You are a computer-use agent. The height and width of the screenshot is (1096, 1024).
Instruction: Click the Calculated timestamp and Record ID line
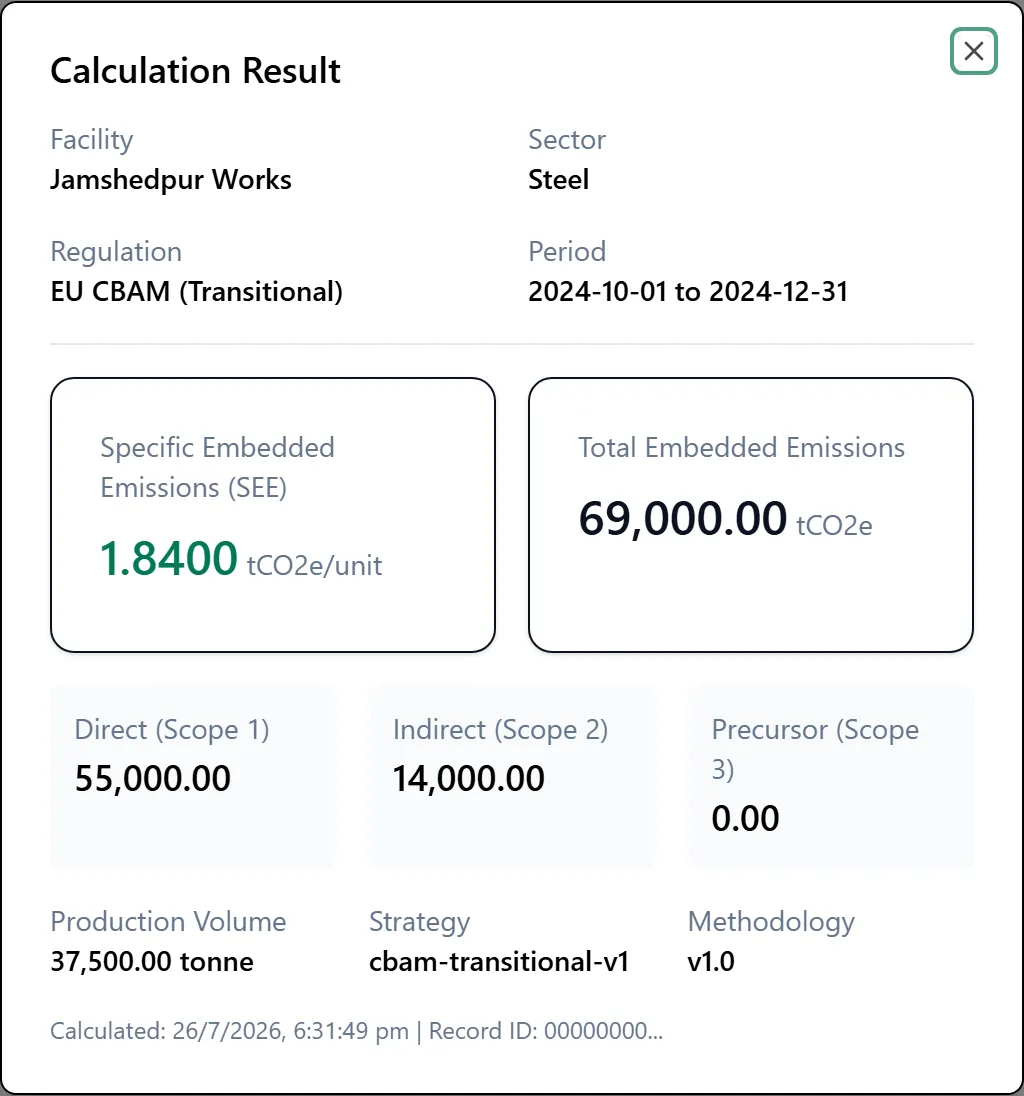pos(356,1031)
